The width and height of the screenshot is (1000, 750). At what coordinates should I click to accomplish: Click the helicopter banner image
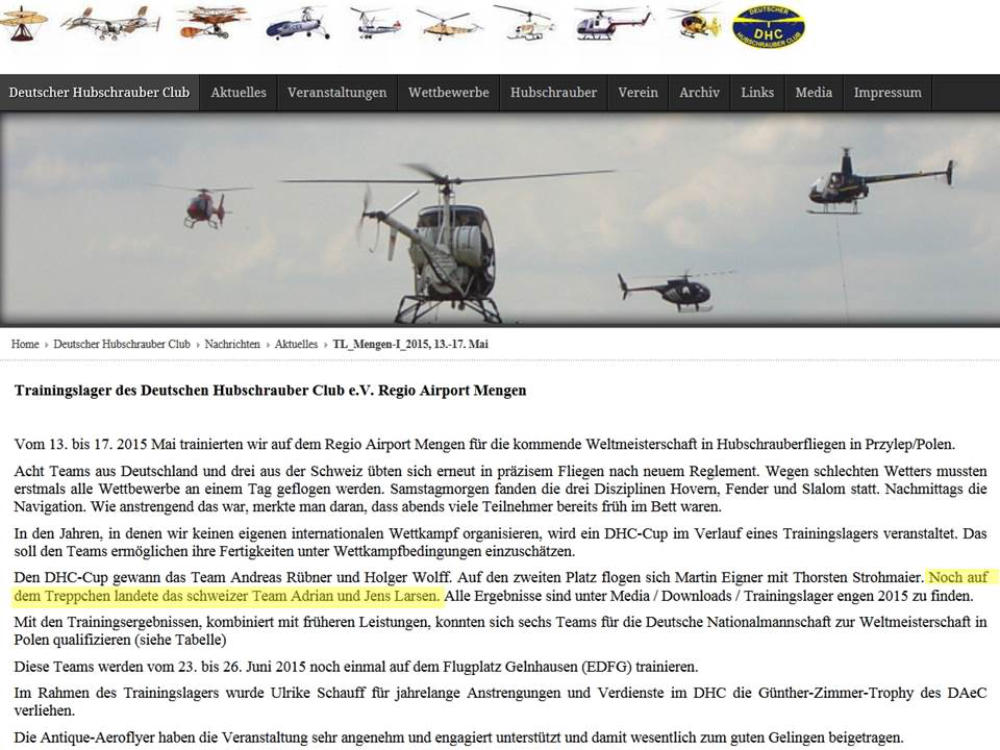tap(500, 218)
